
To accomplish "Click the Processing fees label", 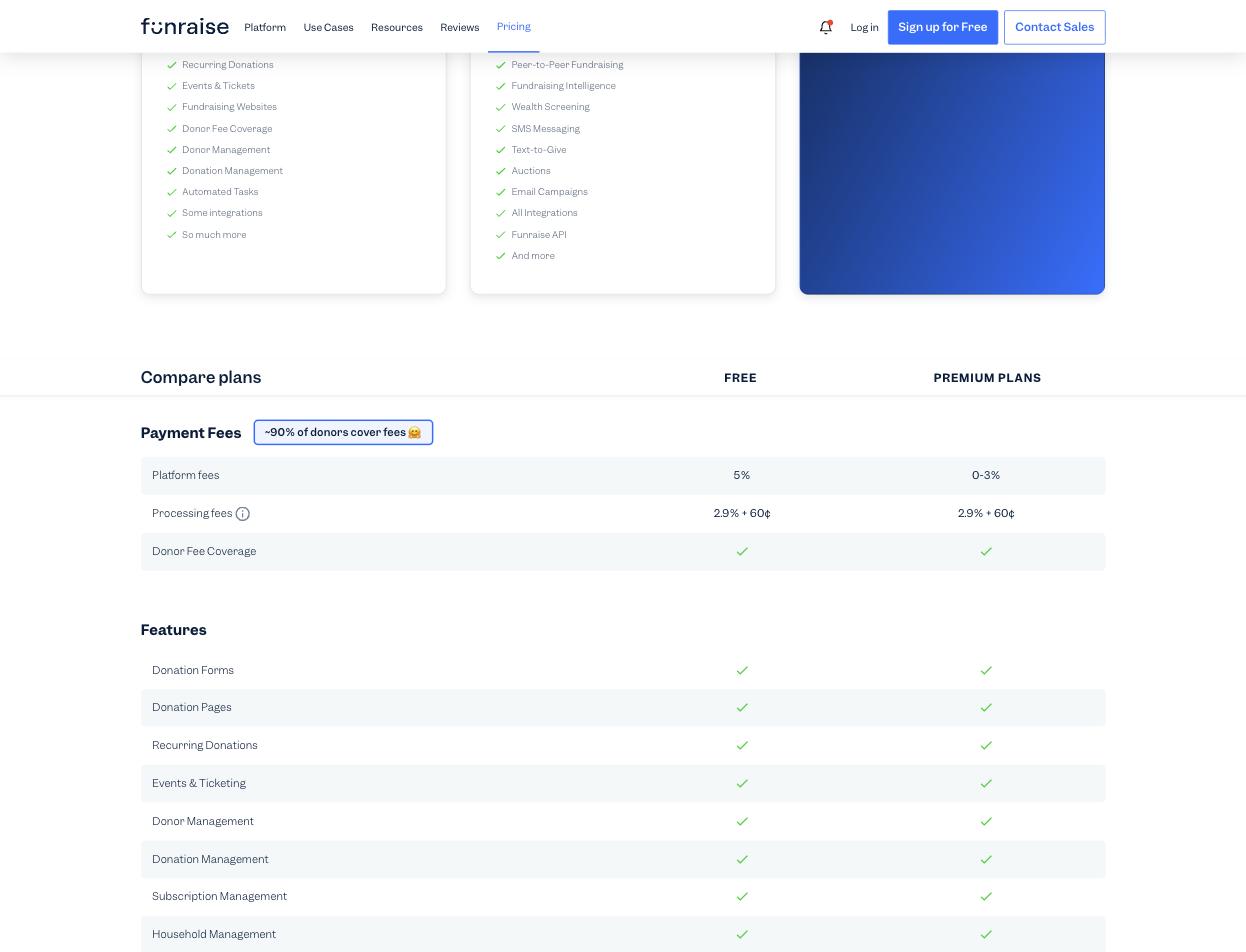I will click(192, 513).
